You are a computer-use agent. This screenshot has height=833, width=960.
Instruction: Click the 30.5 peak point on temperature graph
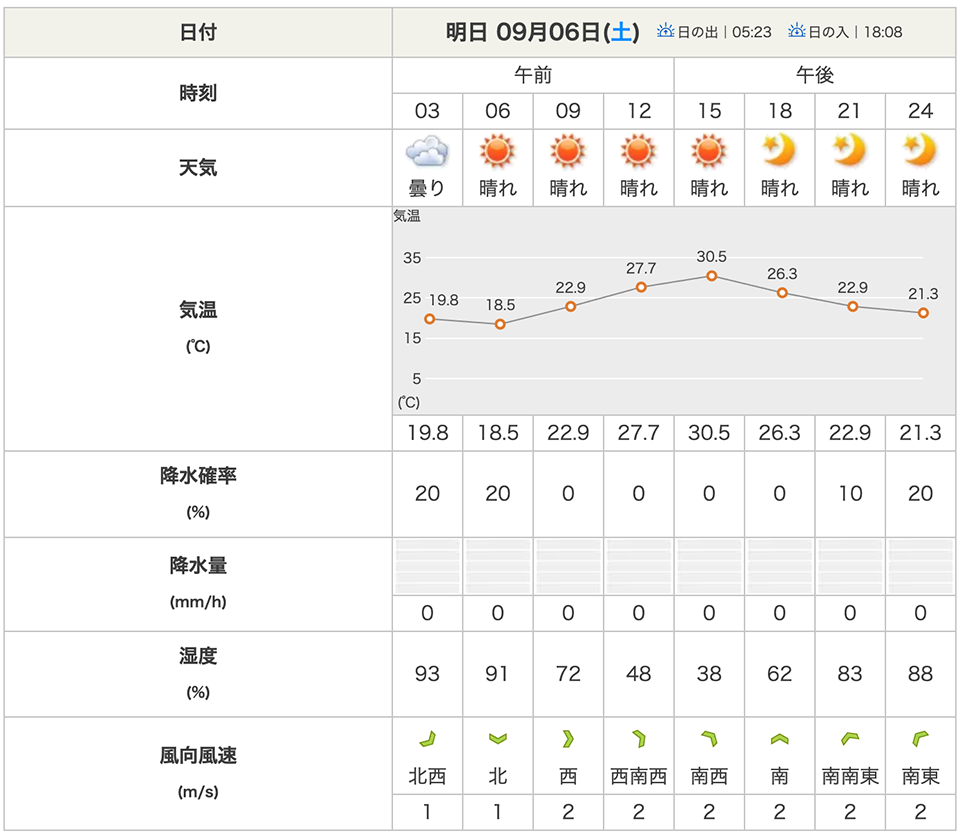tap(711, 276)
